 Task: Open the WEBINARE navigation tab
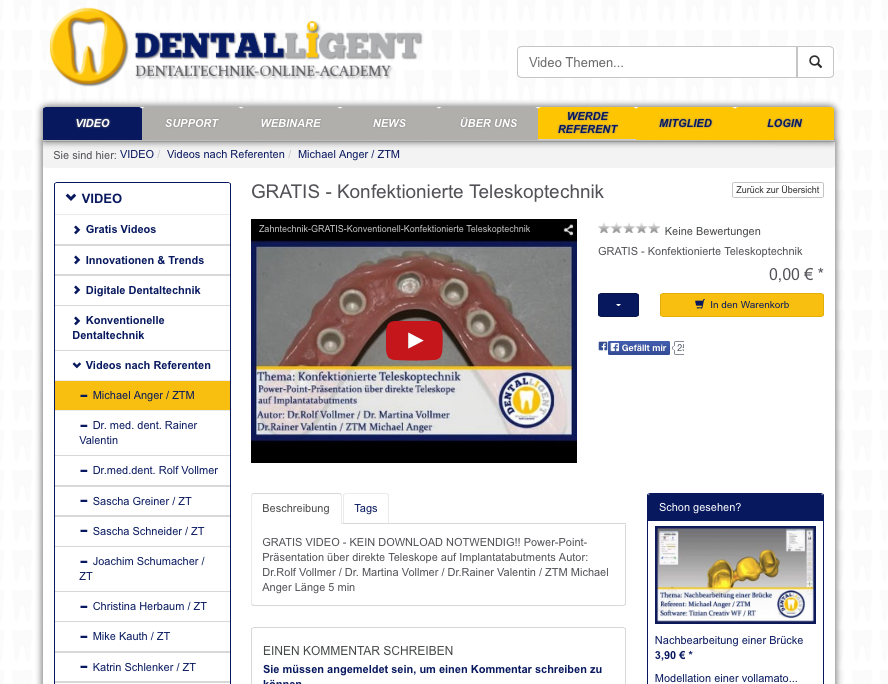(291, 123)
